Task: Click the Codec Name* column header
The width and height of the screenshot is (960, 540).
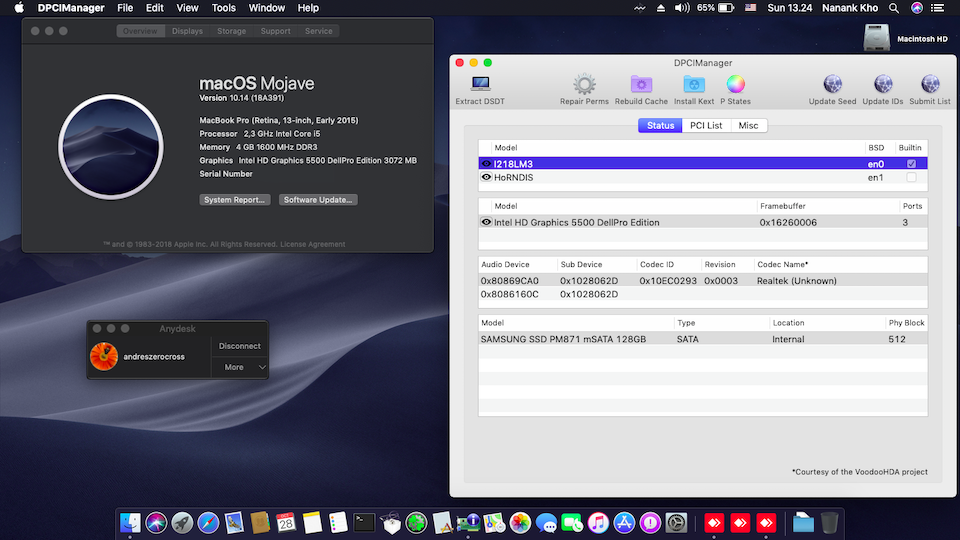Action: [x=782, y=264]
